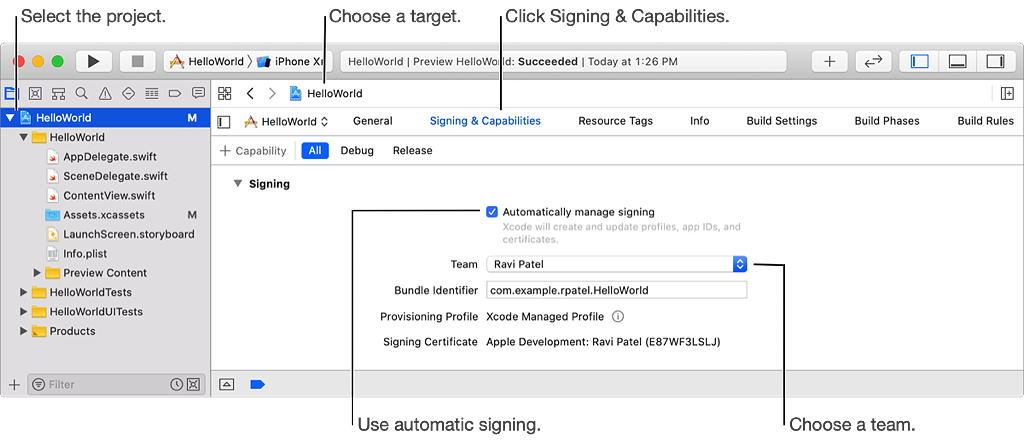This screenshot has width=1024, height=440.
Task: Select Assets.xcassets
Action: point(106,215)
